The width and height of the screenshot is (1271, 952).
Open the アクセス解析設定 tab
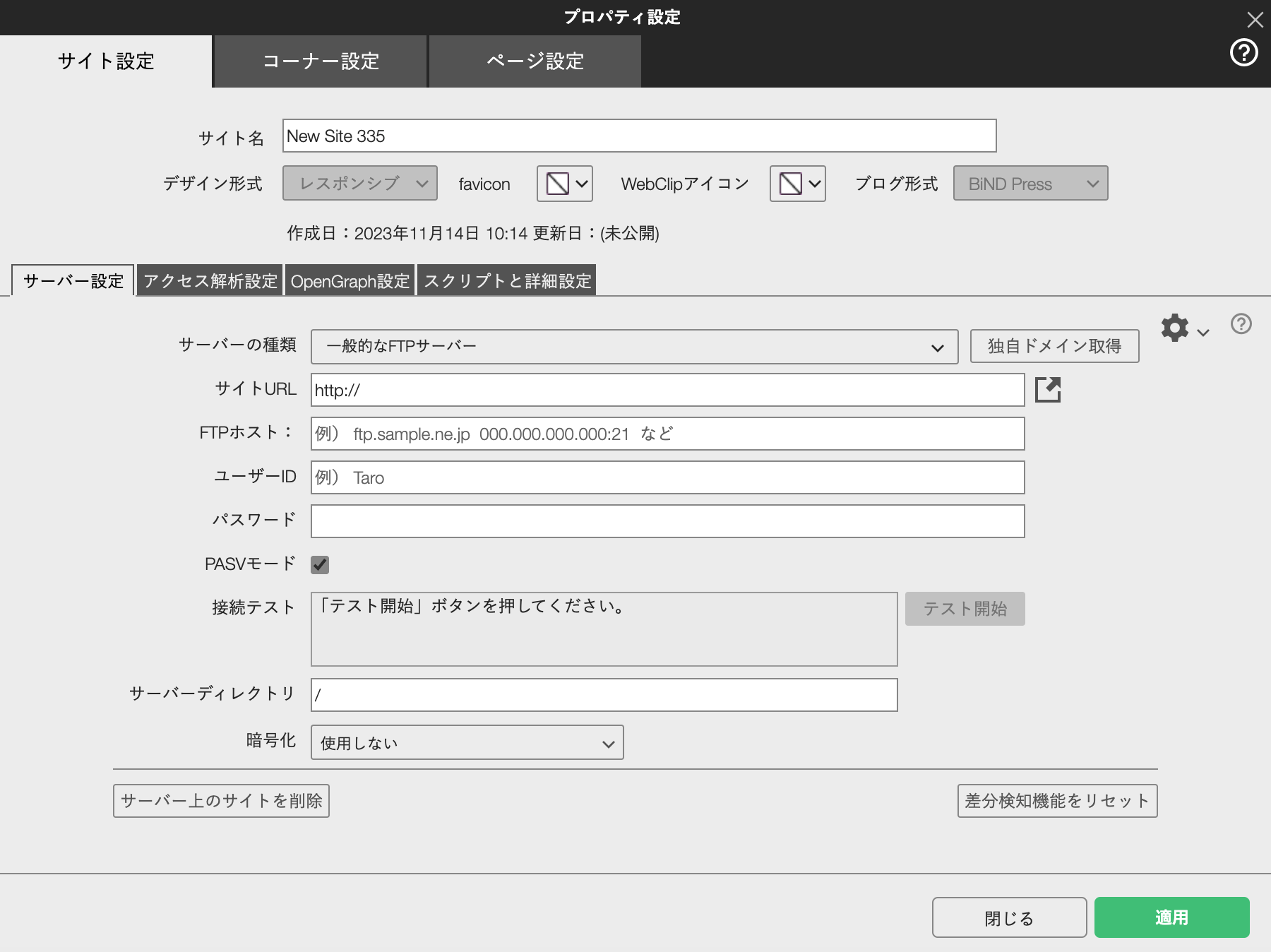210,280
